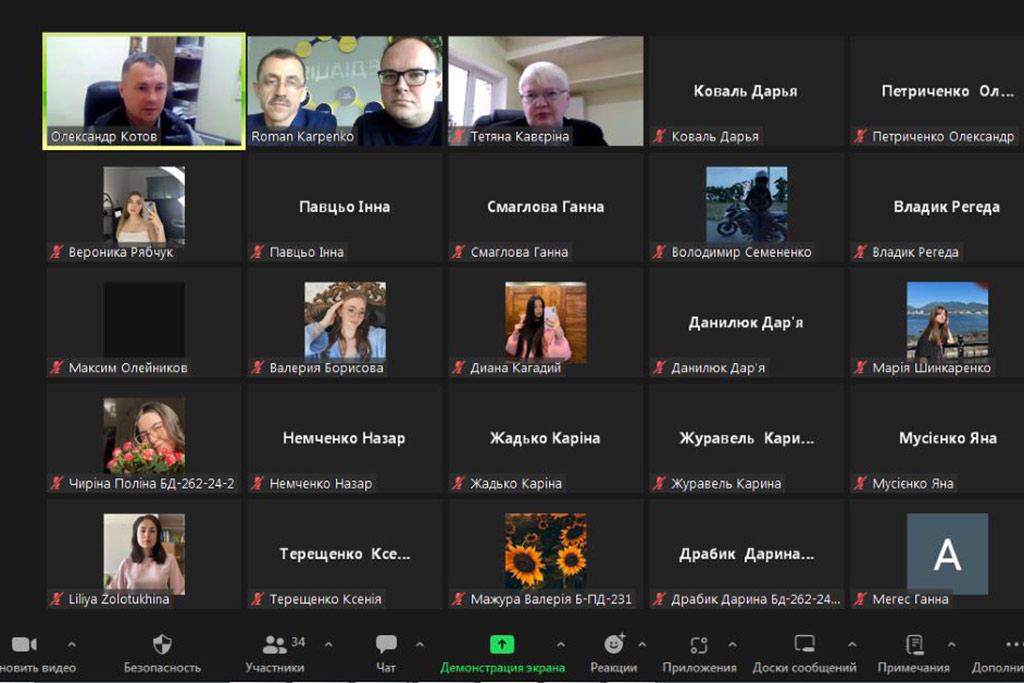Open the Участники participants panel
The height and width of the screenshot is (683, 1024).
275,645
